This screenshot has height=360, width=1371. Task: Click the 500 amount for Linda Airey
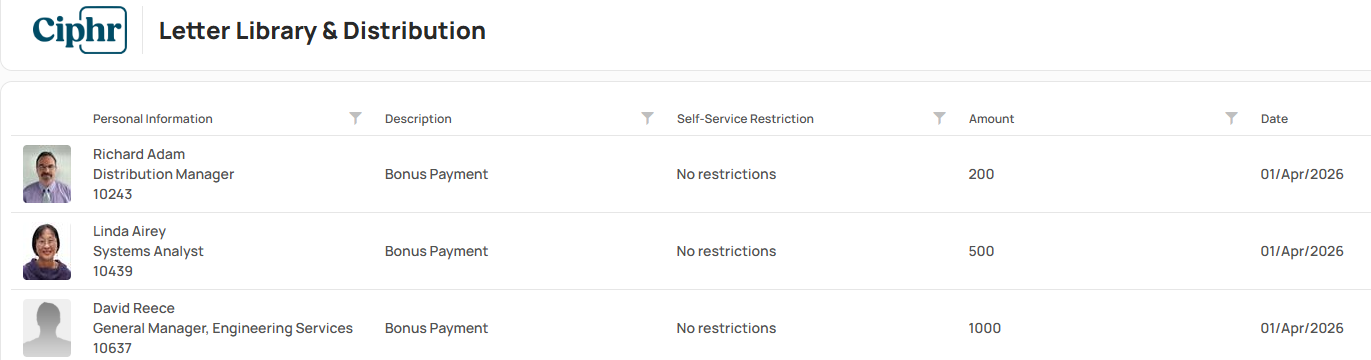982,251
